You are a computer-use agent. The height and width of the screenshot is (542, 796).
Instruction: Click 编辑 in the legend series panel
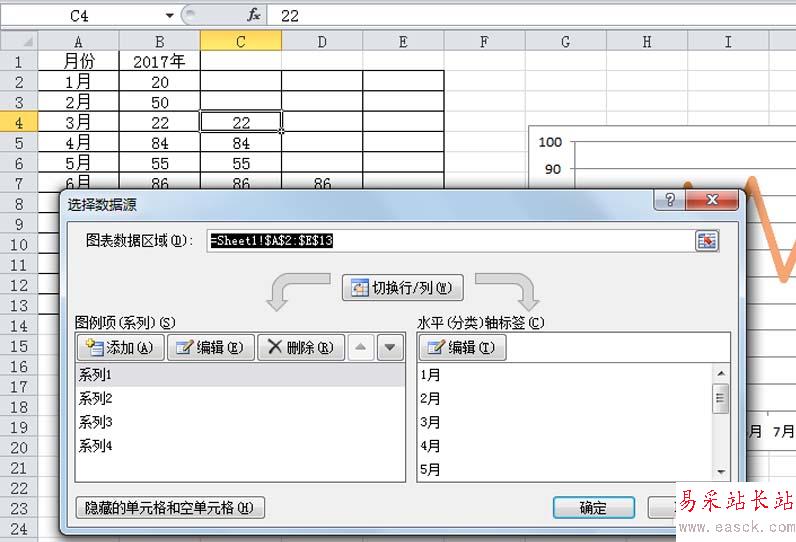coord(209,347)
